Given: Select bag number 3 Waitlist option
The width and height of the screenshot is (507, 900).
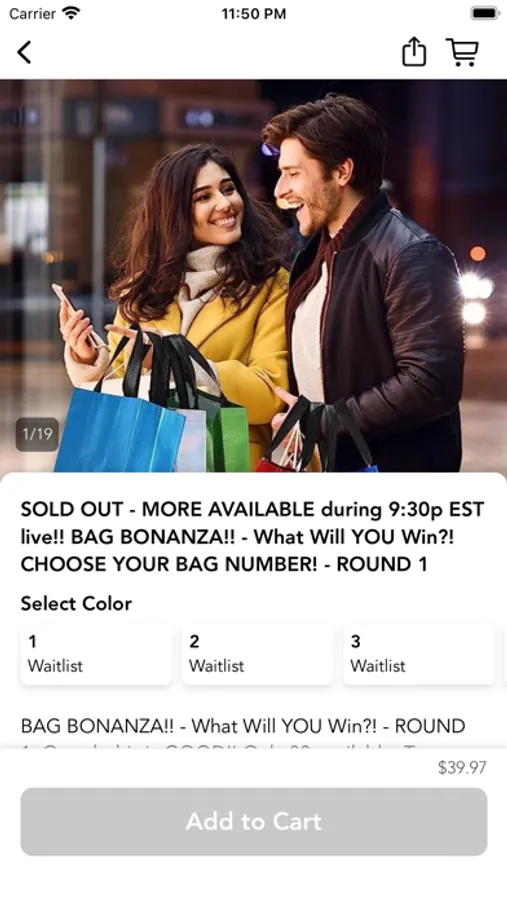Looking at the screenshot, I should click(x=419, y=654).
